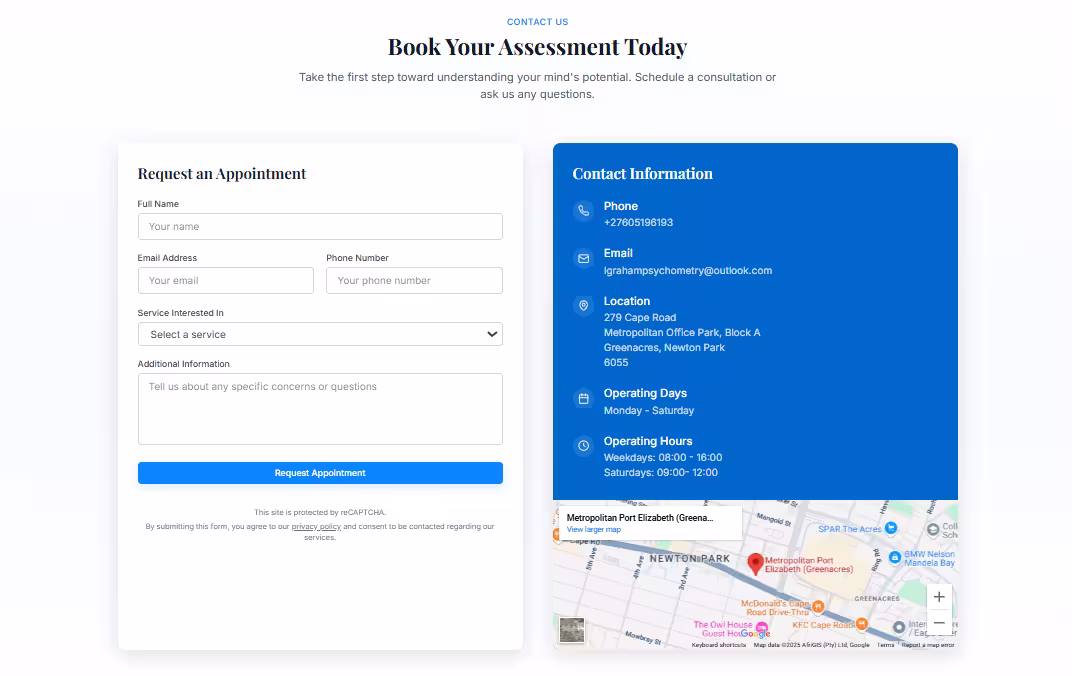This screenshot has height=676, width=1072.
Task: Click View larger map link
Action: [x=593, y=530]
